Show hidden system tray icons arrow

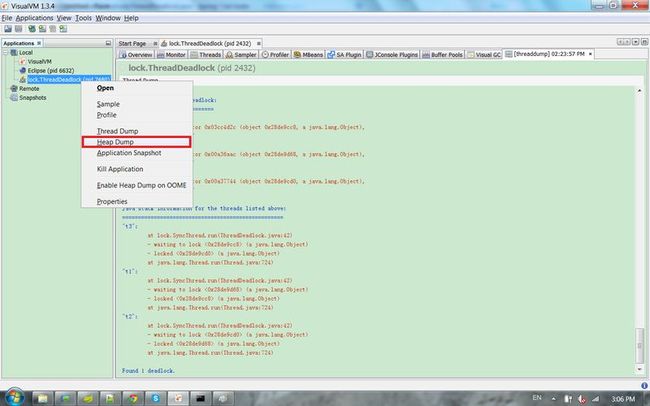553,399
